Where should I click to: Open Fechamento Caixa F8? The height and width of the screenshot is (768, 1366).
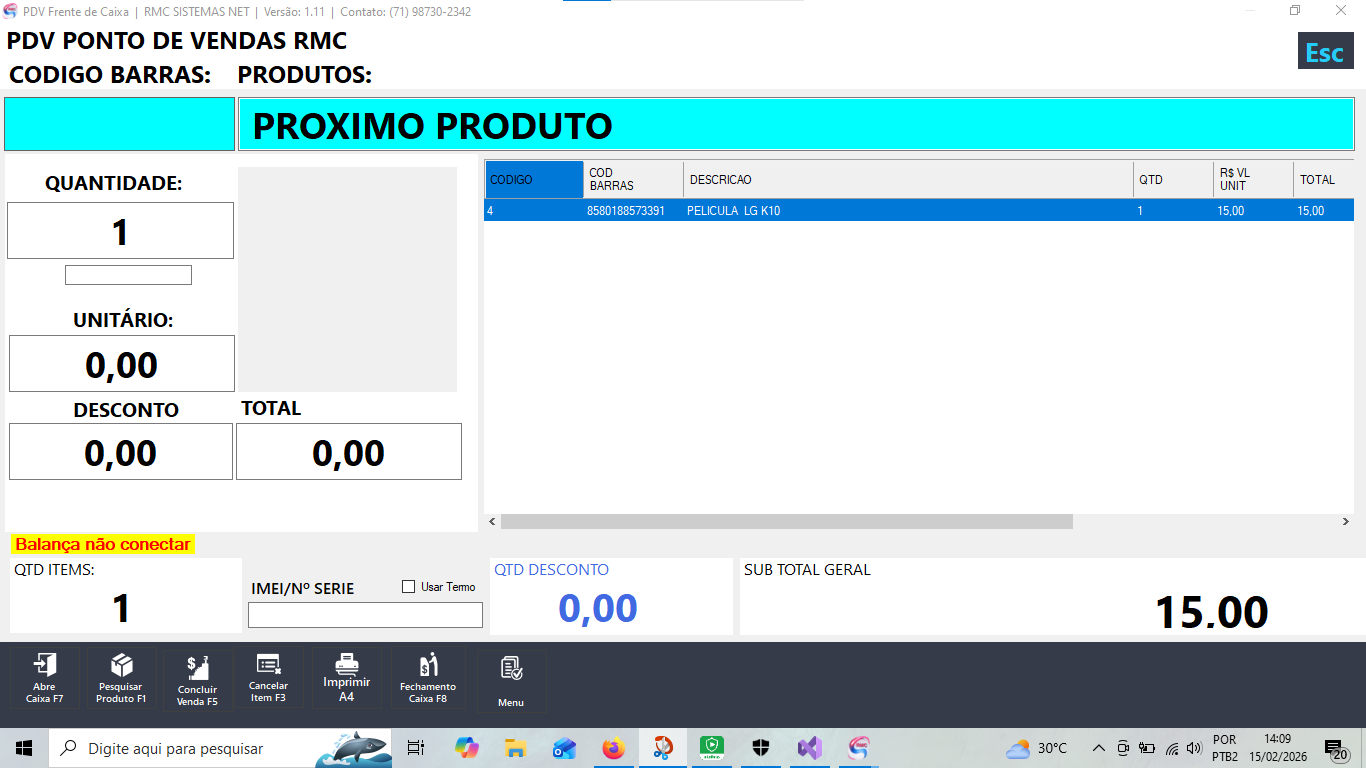click(x=427, y=678)
